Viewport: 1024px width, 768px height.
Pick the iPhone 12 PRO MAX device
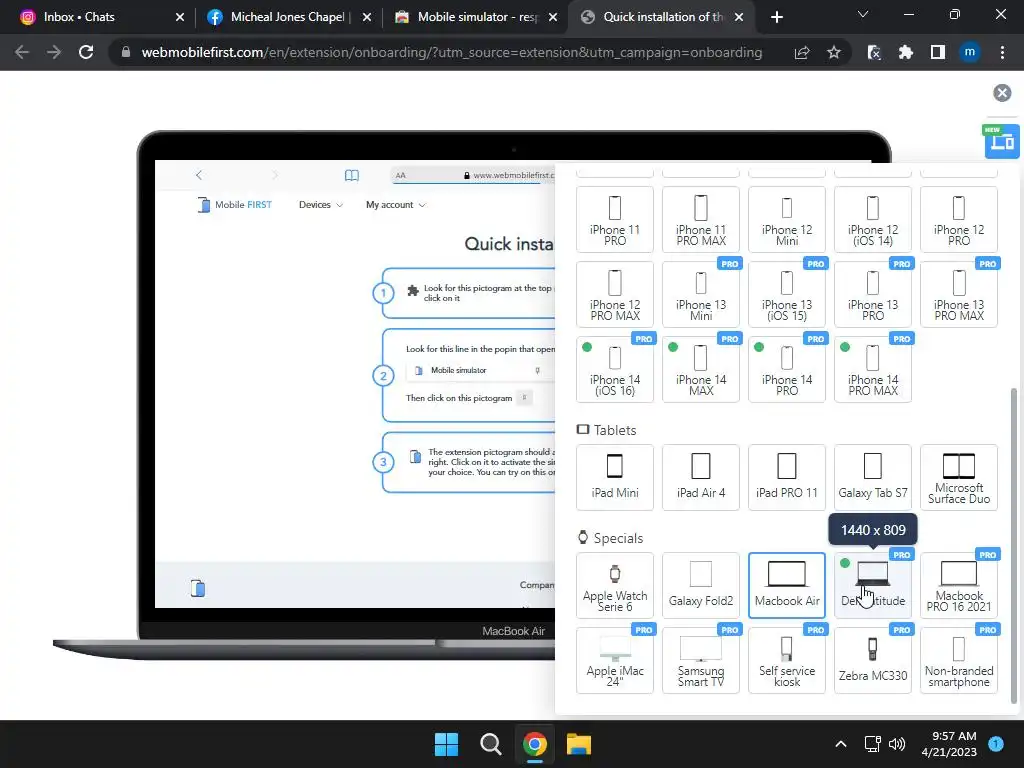(615, 295)
